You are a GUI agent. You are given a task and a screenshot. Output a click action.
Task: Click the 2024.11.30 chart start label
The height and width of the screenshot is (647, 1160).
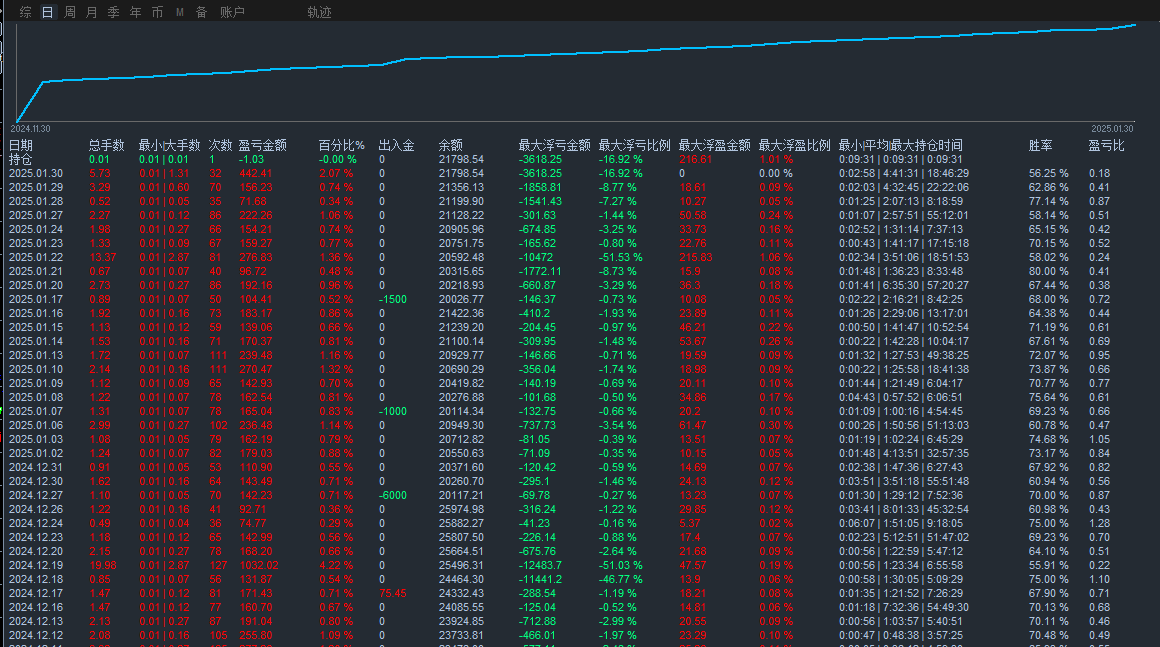30,129
